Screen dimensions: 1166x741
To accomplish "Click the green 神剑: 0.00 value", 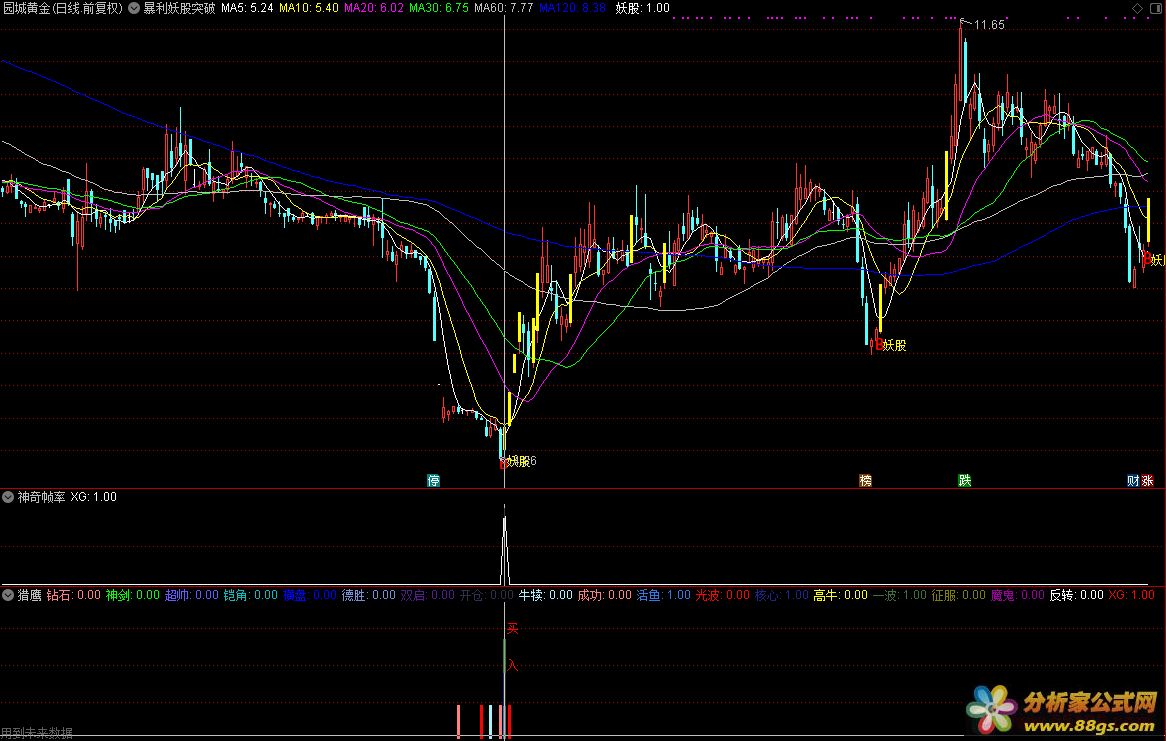I will pos(132,594).
